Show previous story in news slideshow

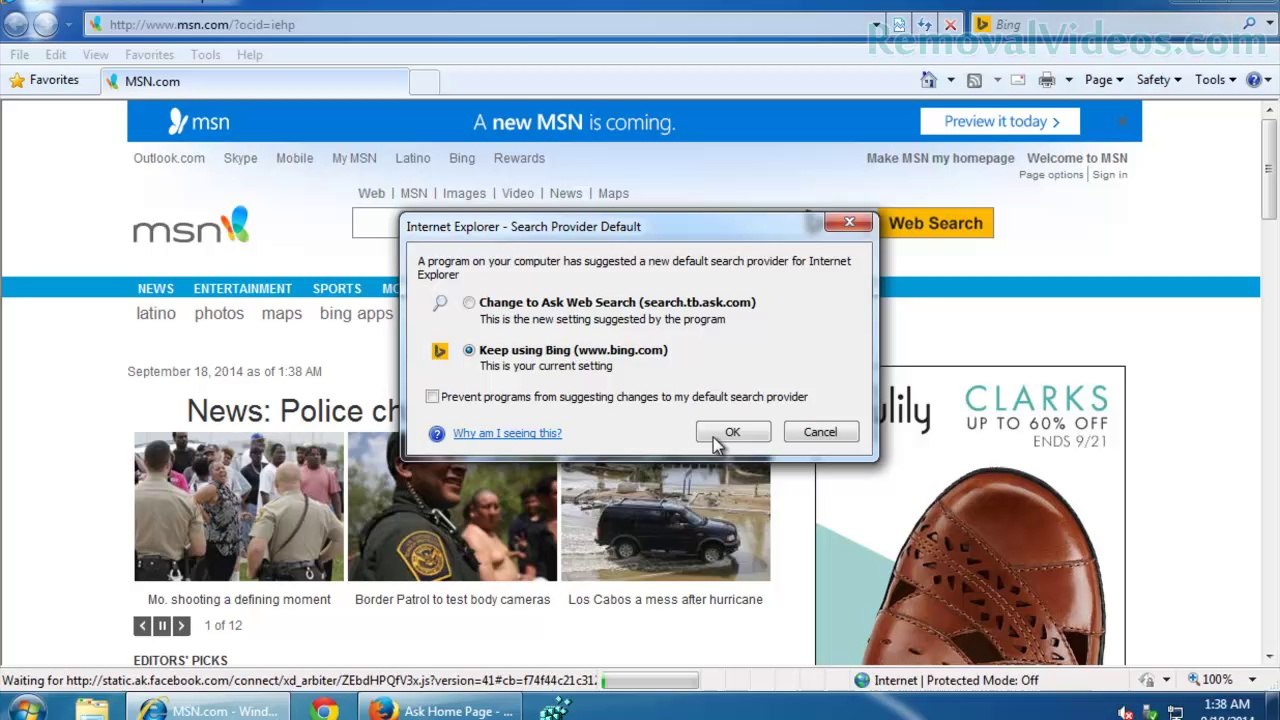tap(143, 626)
